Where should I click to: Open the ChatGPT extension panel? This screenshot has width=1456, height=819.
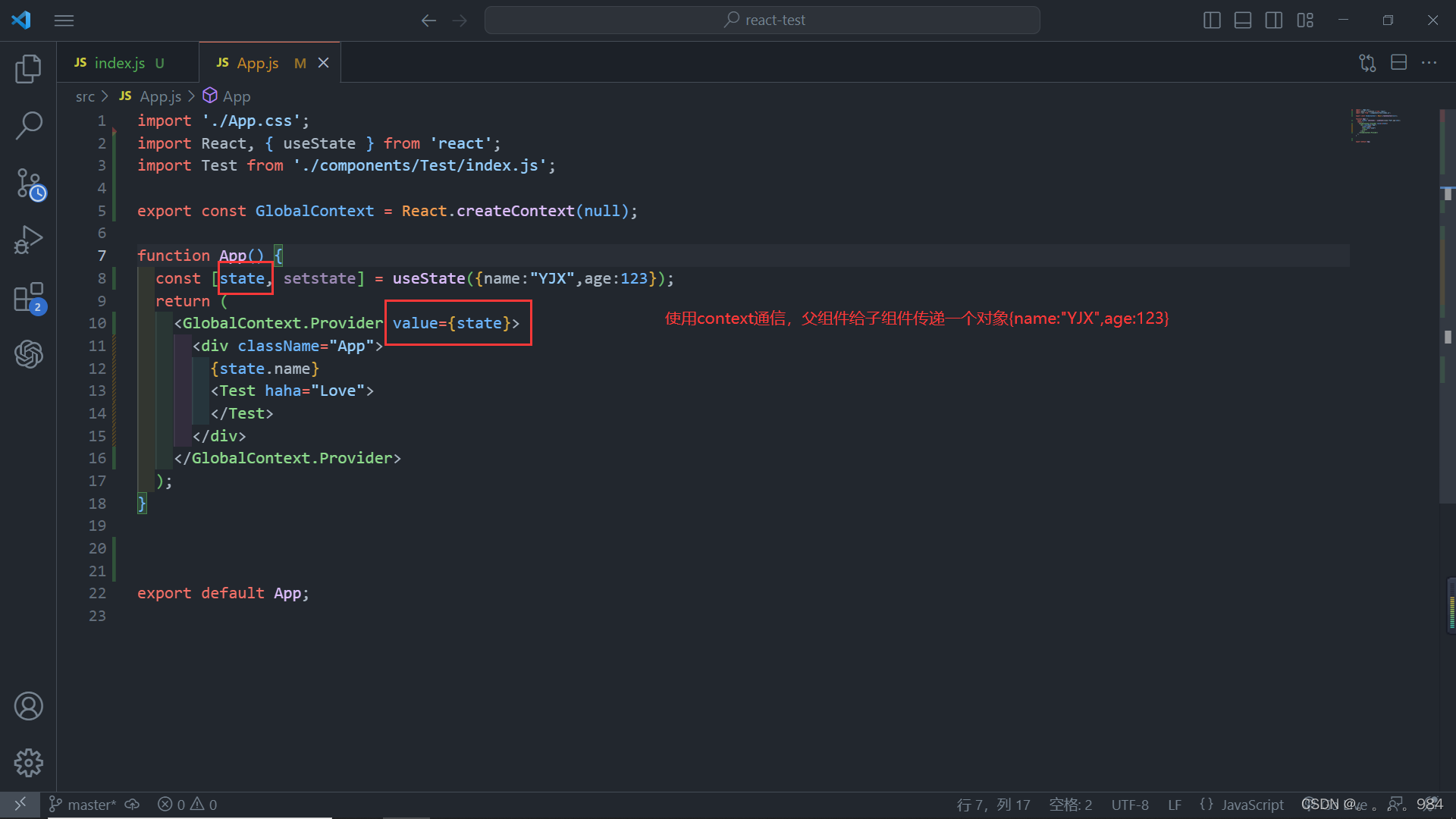point(29,354)
